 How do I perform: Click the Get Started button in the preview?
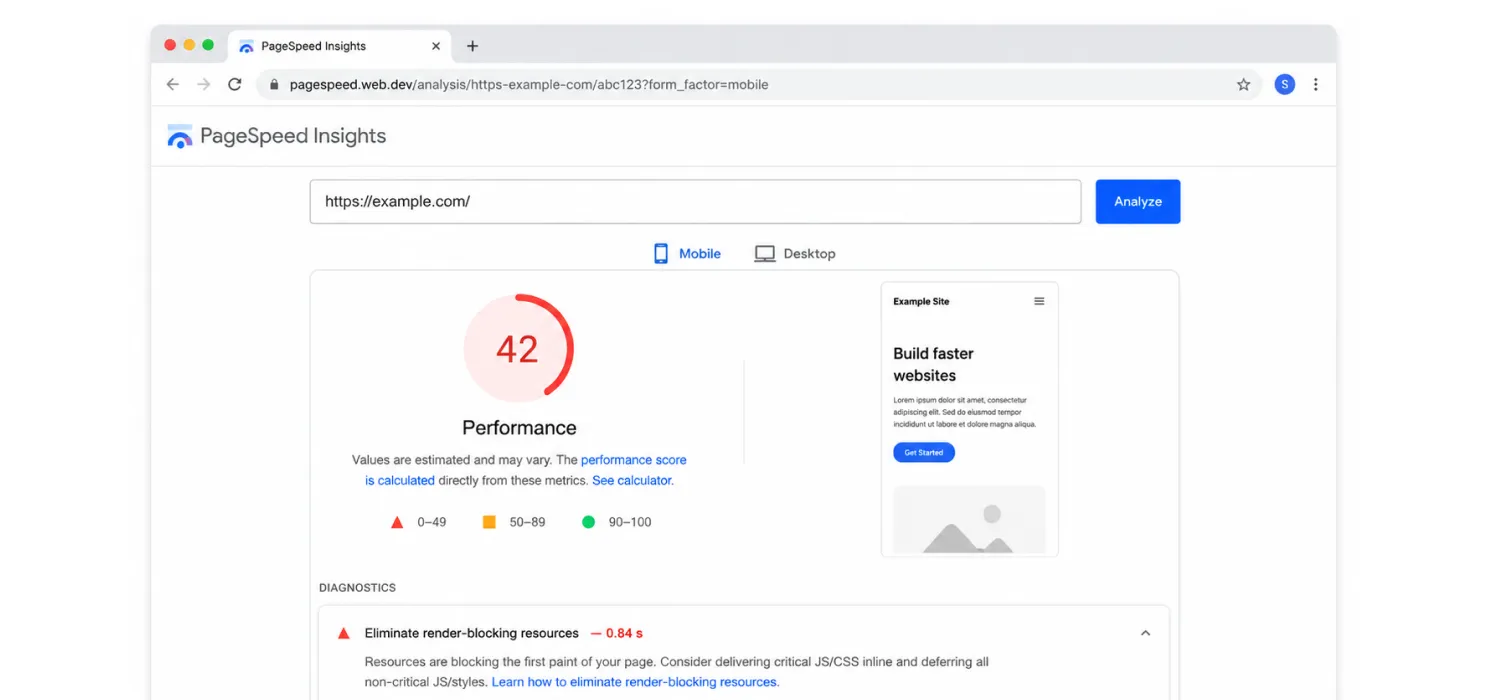pos(924,453)
